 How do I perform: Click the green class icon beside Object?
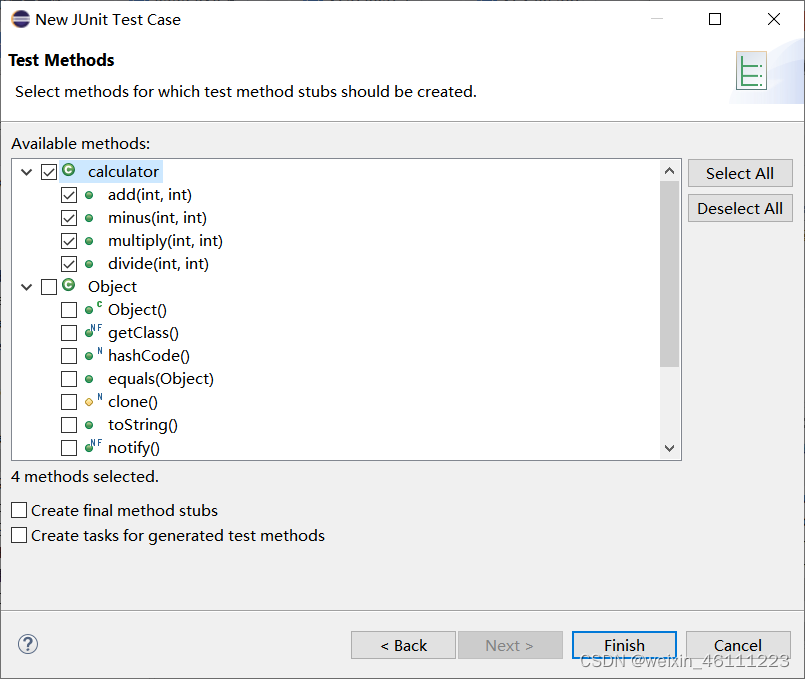68,285
